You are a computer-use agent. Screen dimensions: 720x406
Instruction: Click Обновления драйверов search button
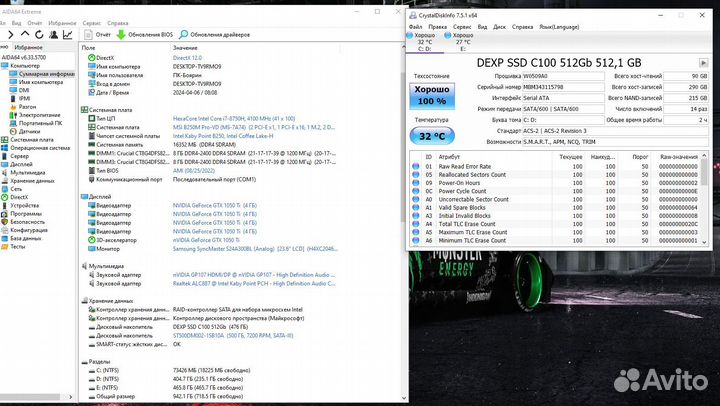(214, 34)
